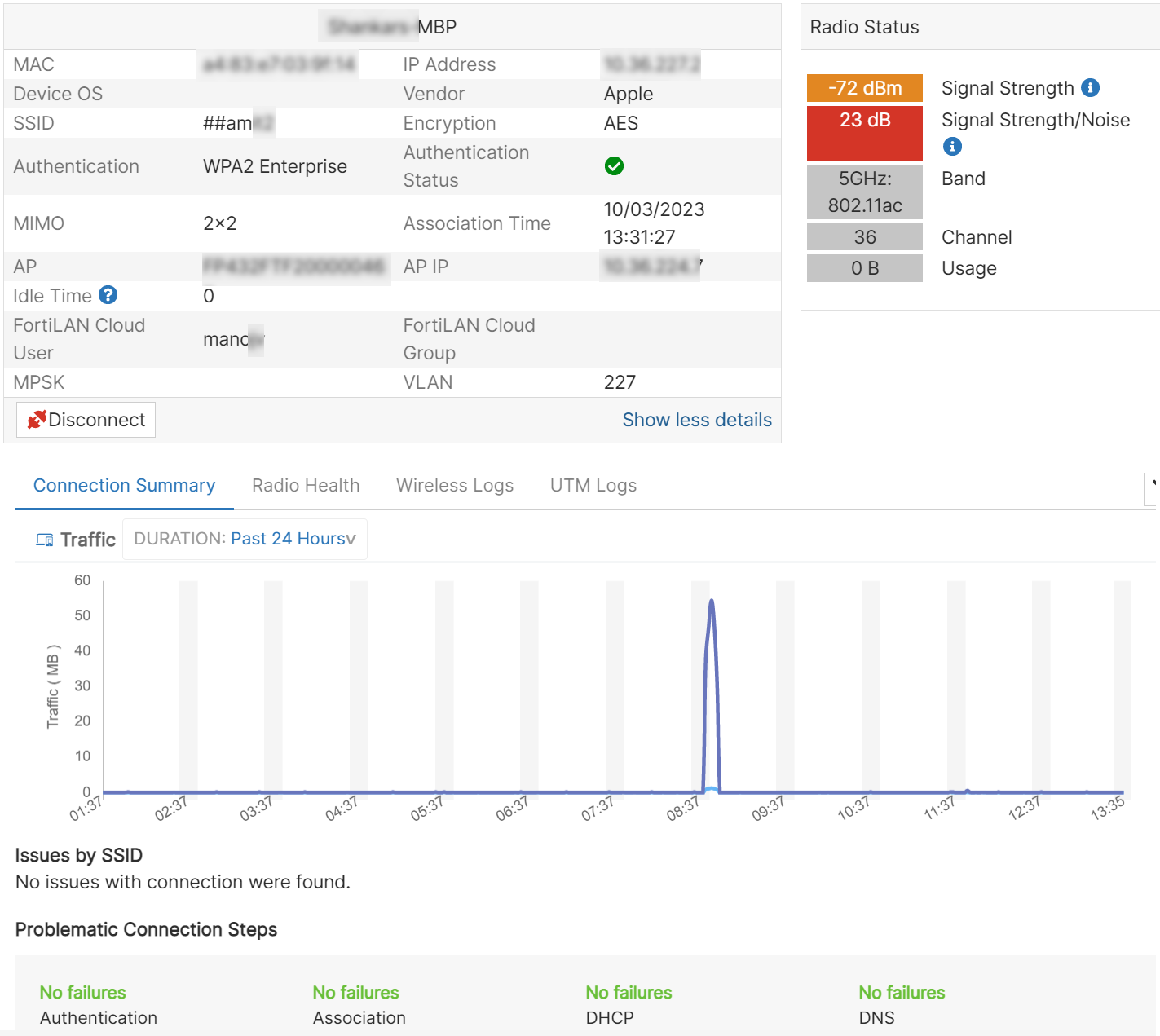Open the Connection Summary tab
Screen dimensions: 1160x1036
coord(125,486)
